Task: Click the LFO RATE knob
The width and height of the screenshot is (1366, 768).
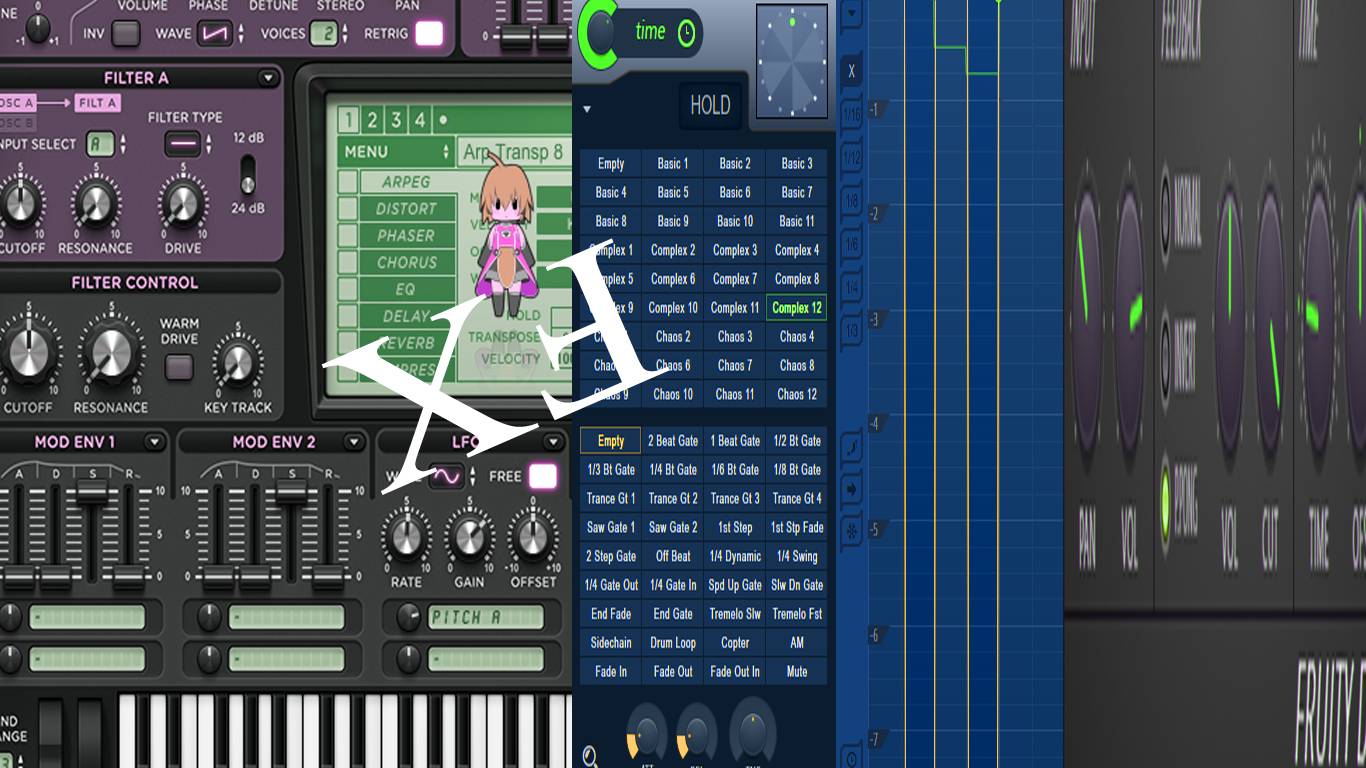Action: point(405,537)
